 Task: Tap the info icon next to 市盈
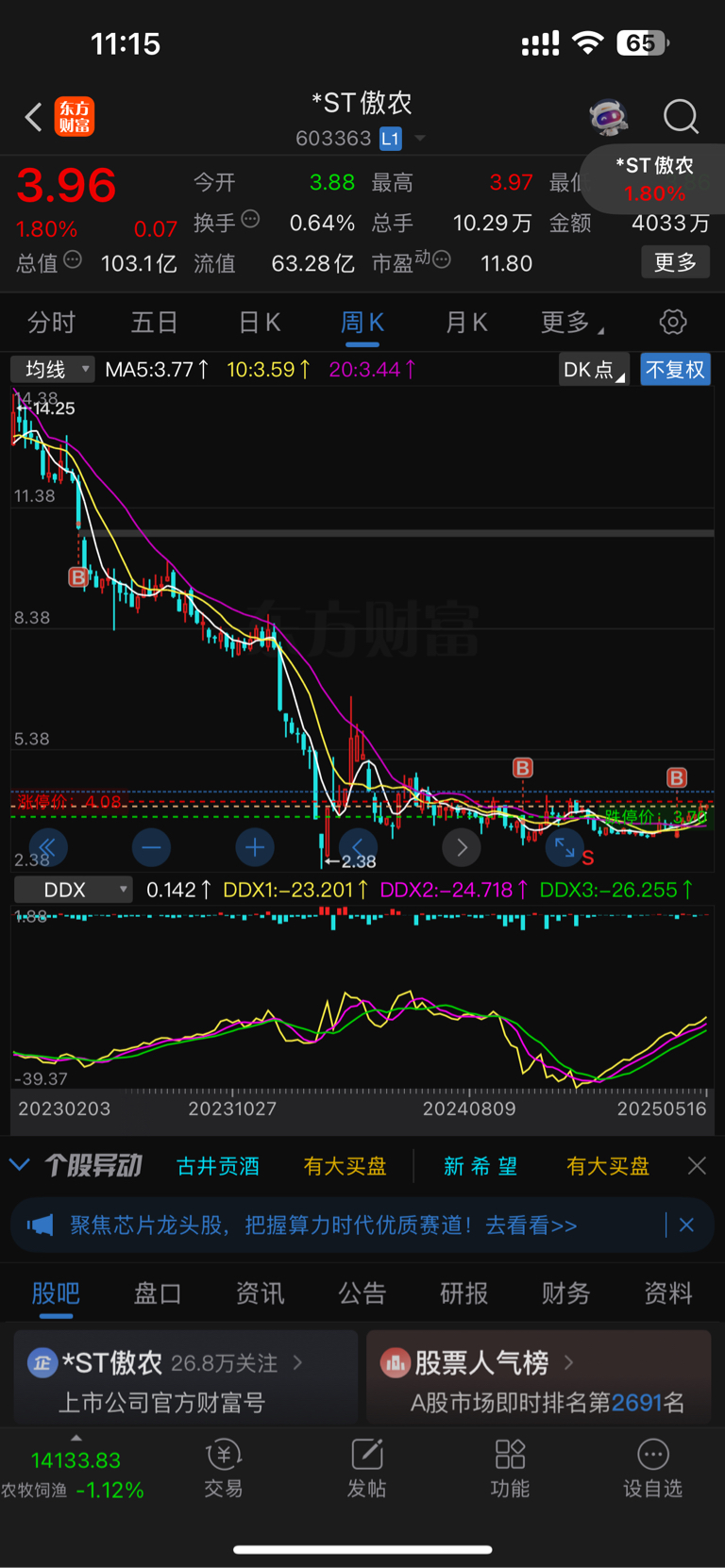click(x=441, y=259)
